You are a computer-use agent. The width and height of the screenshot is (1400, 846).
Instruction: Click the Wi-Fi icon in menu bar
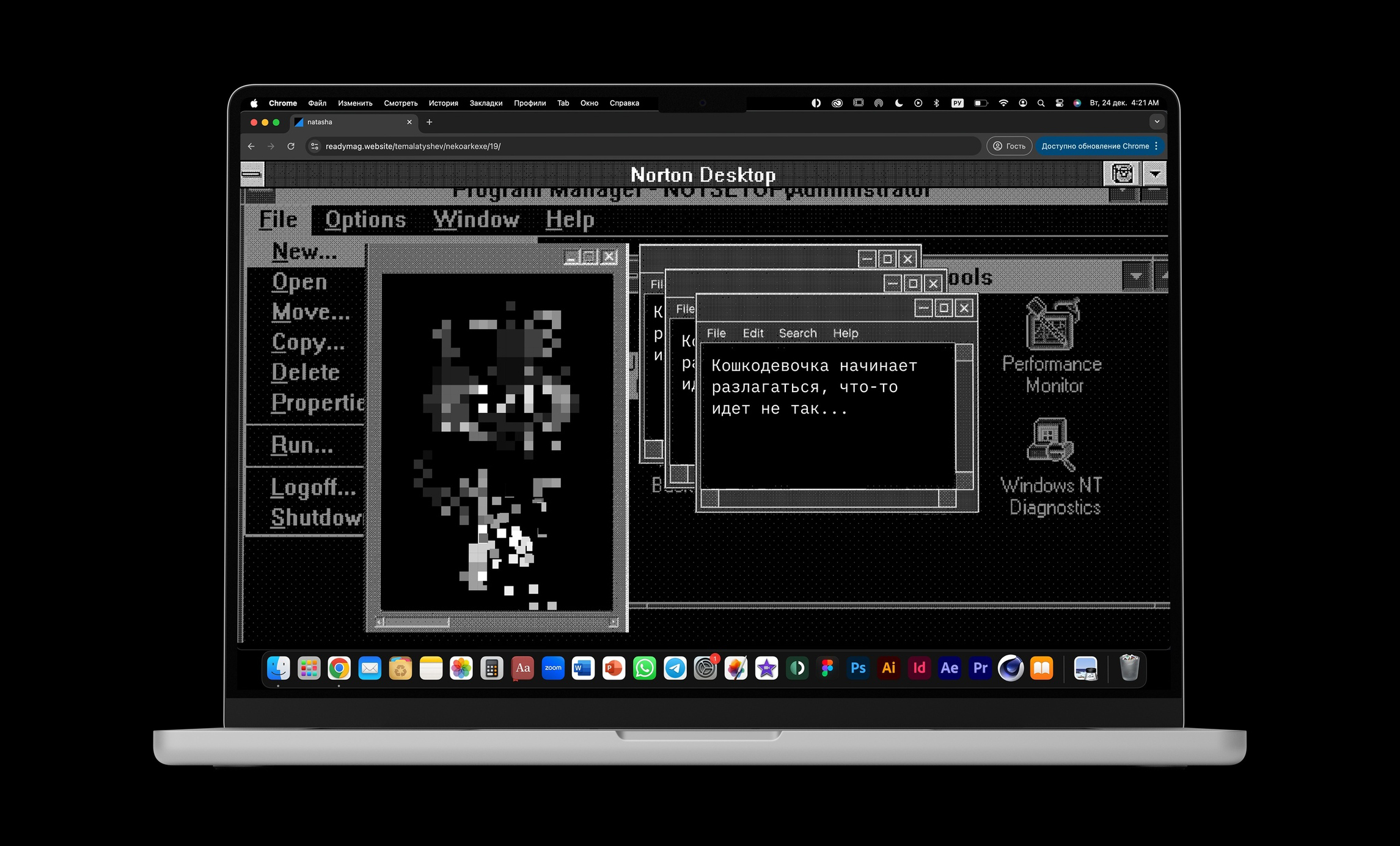[1003, 103]
